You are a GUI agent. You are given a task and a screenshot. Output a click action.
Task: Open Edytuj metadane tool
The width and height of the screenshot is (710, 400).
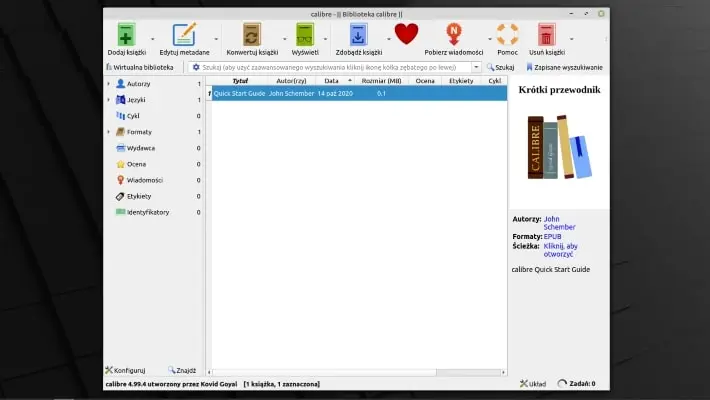[x=184, y=35]
